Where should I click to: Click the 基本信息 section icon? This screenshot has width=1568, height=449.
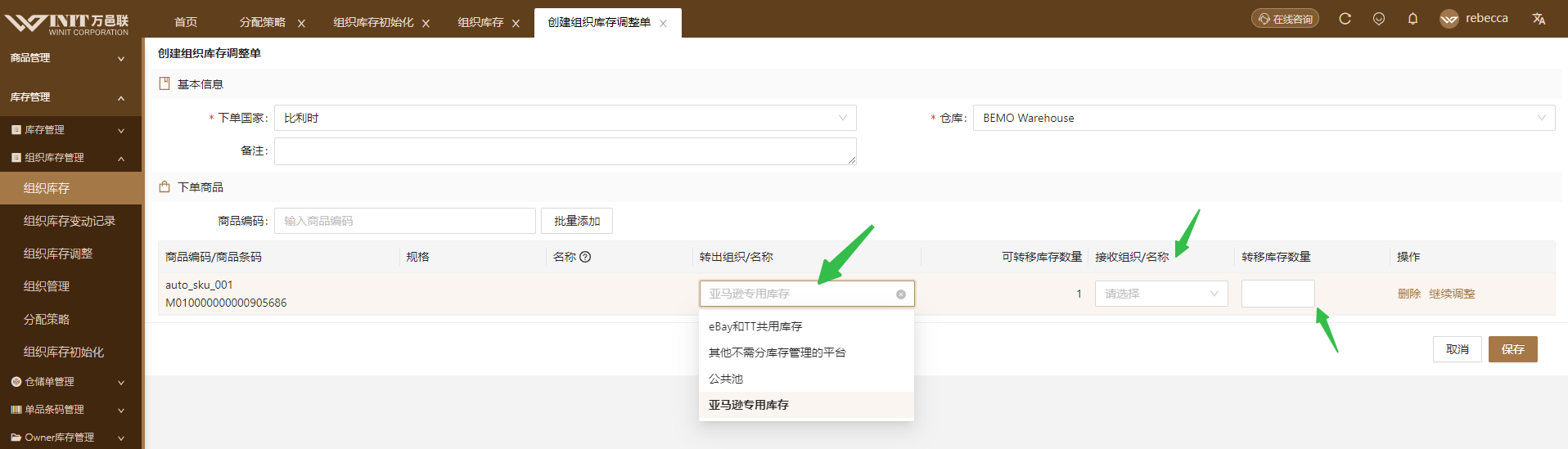click(x=164, y=83)
